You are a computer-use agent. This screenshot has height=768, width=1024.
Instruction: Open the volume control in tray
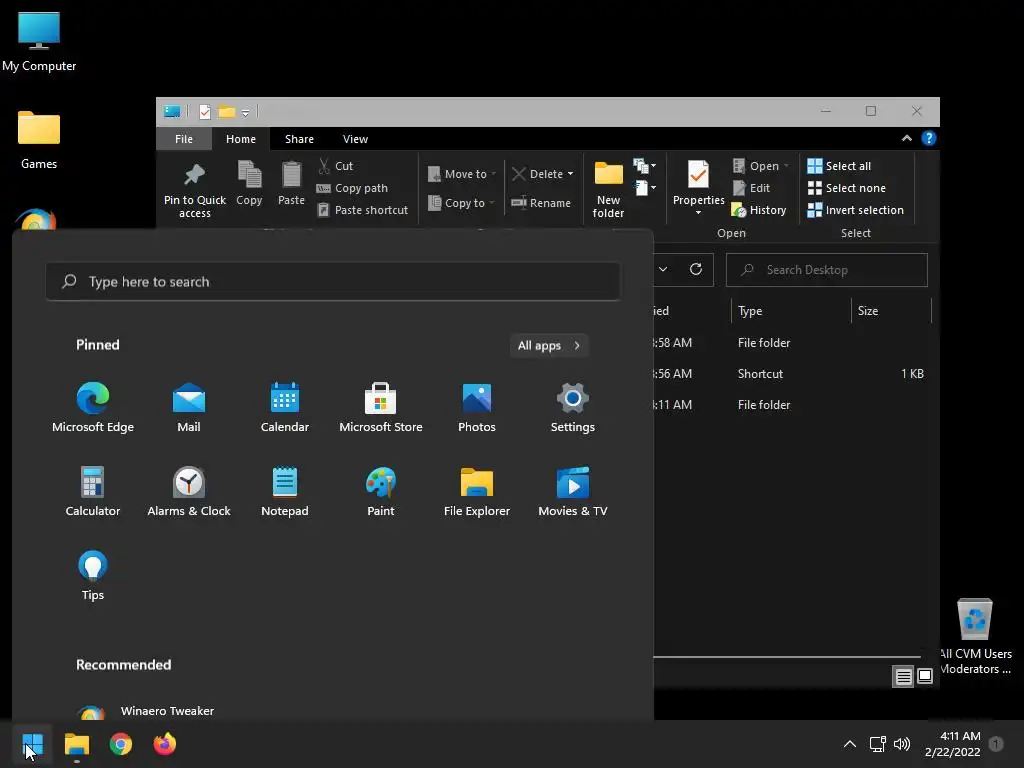[x=902, y=744]
